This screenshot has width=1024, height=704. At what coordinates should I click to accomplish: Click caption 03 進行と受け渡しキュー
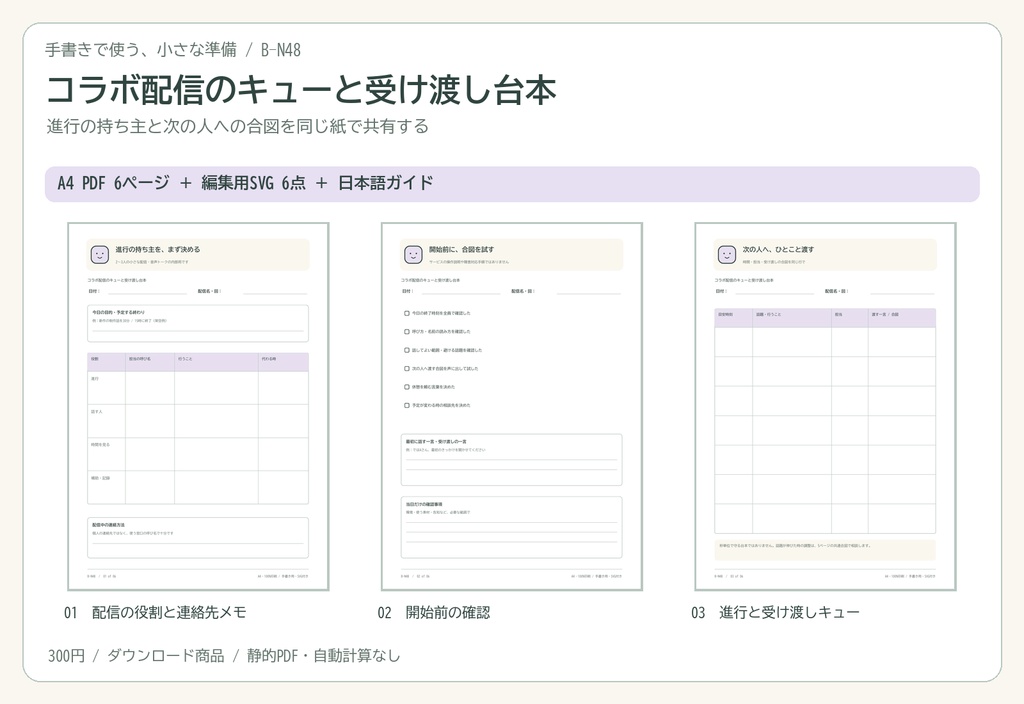(x=775, y=613)
